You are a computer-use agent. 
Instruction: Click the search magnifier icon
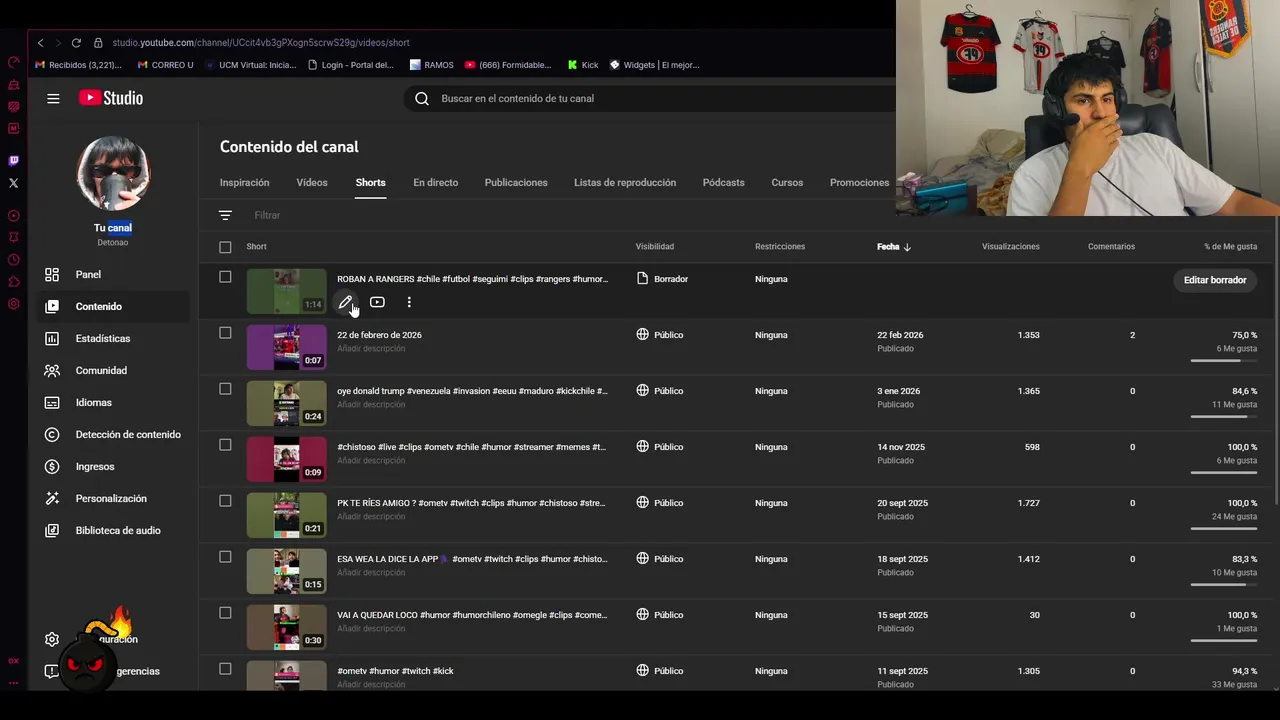[x=422, y=98]
